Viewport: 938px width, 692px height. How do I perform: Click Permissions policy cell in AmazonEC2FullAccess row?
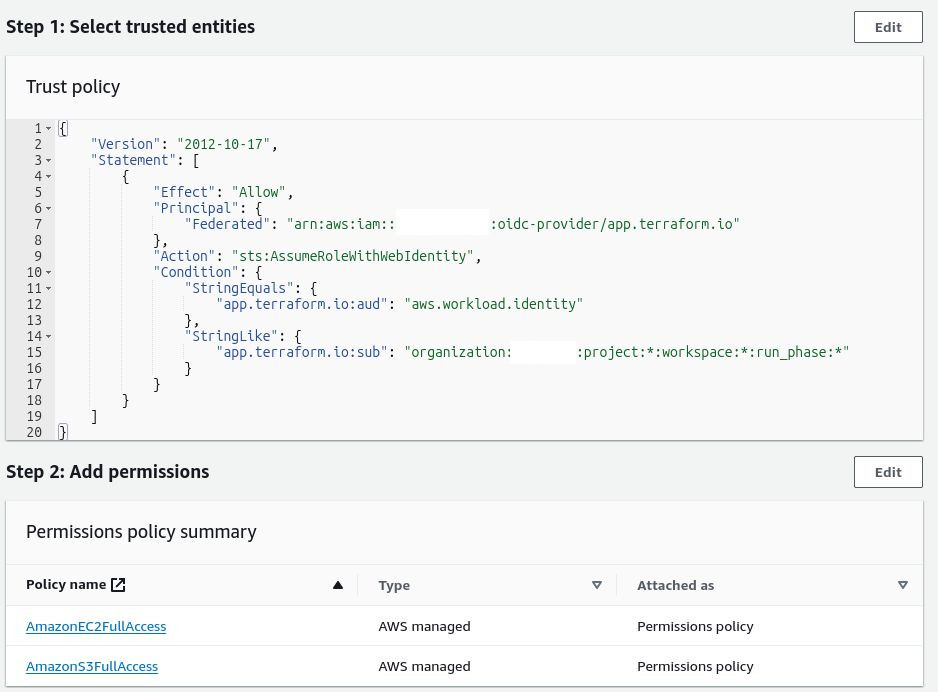pos(695,626)
